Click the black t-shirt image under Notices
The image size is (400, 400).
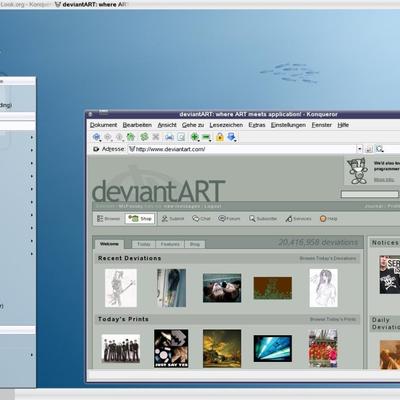coord(389,275)
